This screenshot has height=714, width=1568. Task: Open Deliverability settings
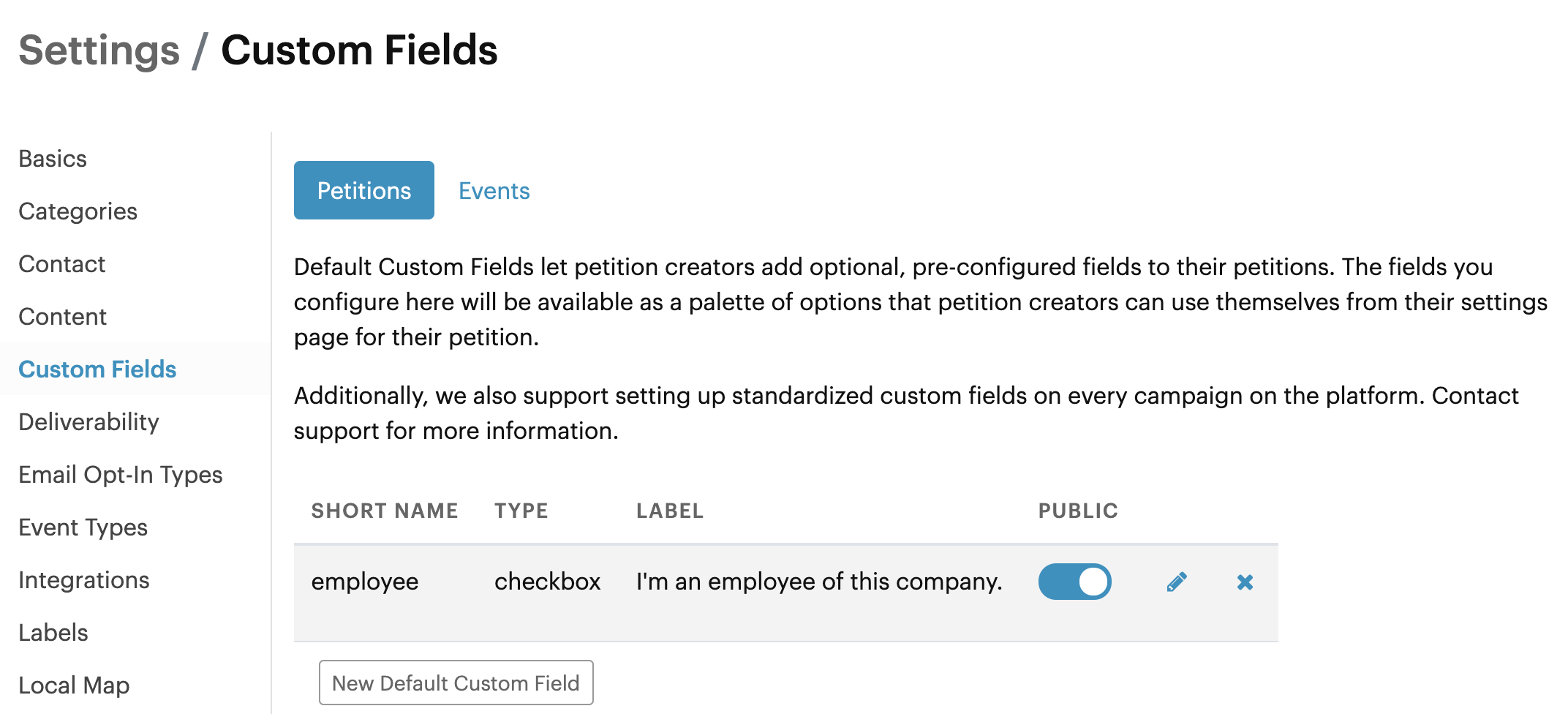point(88,422)
